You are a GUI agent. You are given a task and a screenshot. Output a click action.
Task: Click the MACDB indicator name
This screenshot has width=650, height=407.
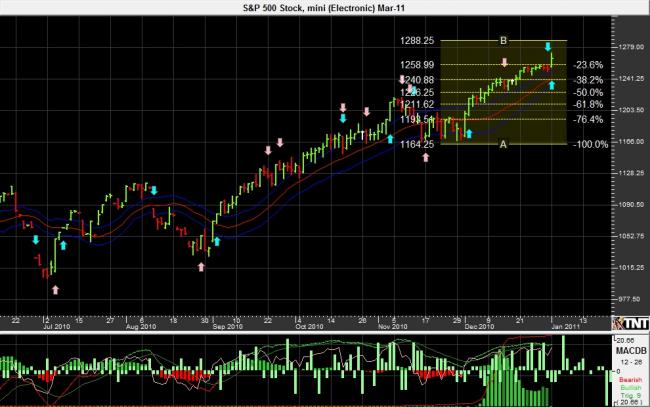click(x=631, y=351)
